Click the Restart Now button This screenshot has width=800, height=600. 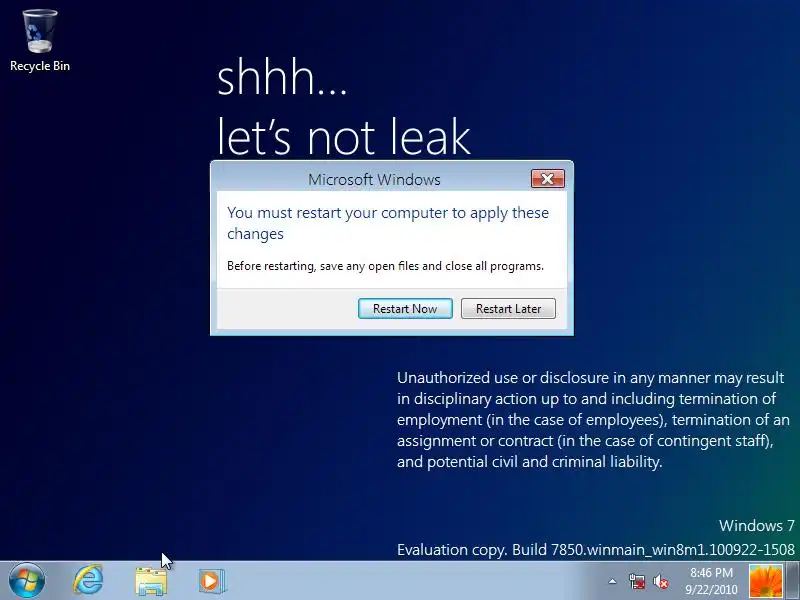coord(405,309)
